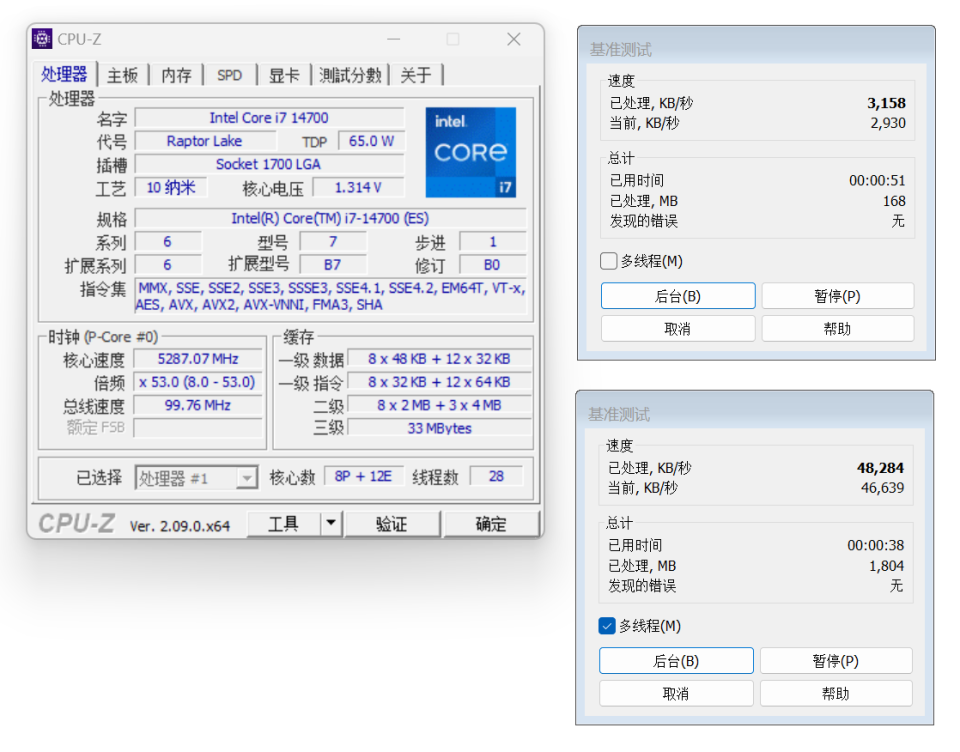Image resolution: width=960 pixels, height=752 pixels.
Task: Click the name field Intel Core i7 14700
Action: (x=269, y=118)
